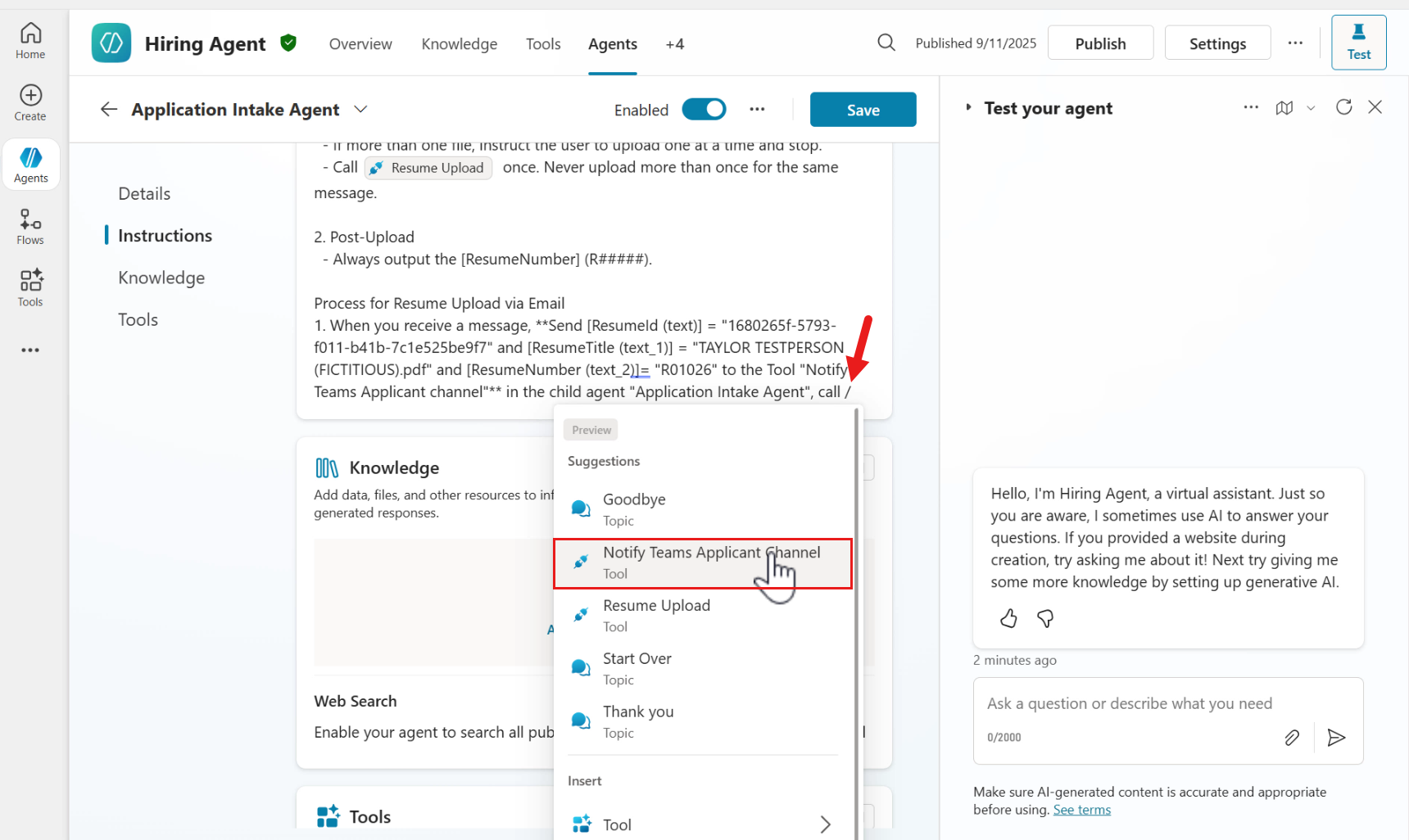The image size is (1409, 840).
Task: Open the Home view from the sidebar
Action: (30, 39)
